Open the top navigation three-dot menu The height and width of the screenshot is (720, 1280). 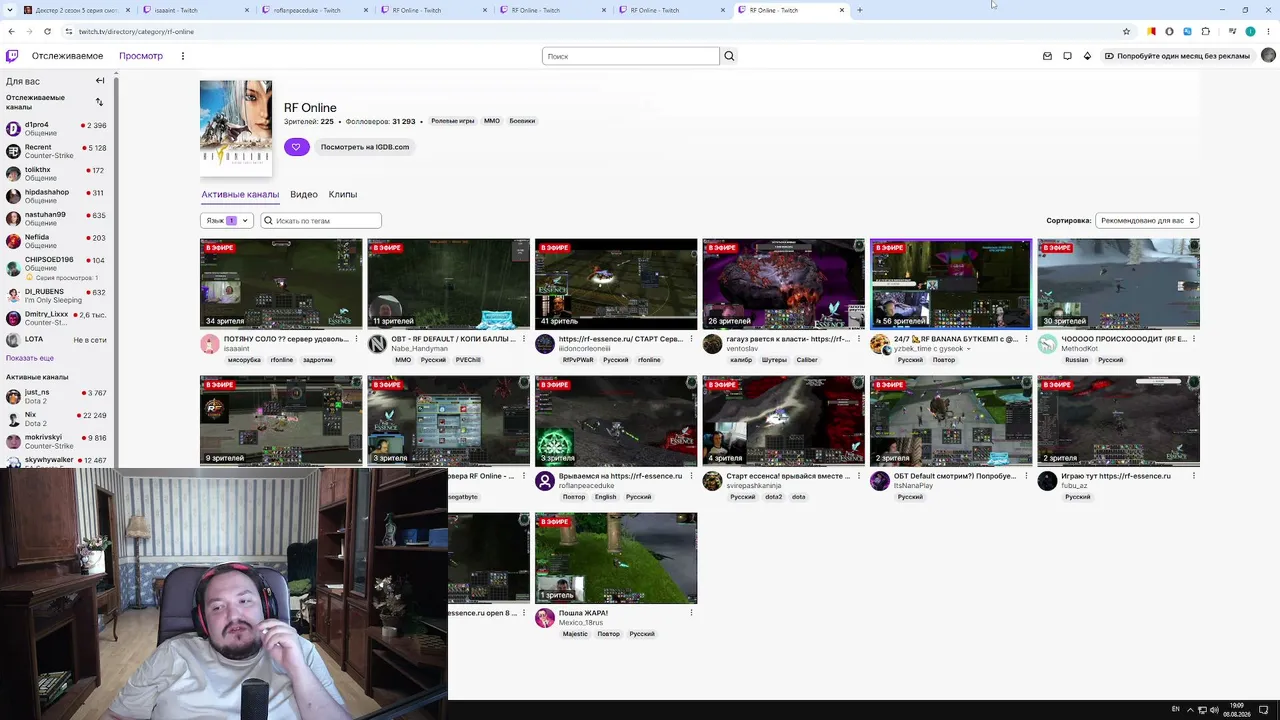183,56
